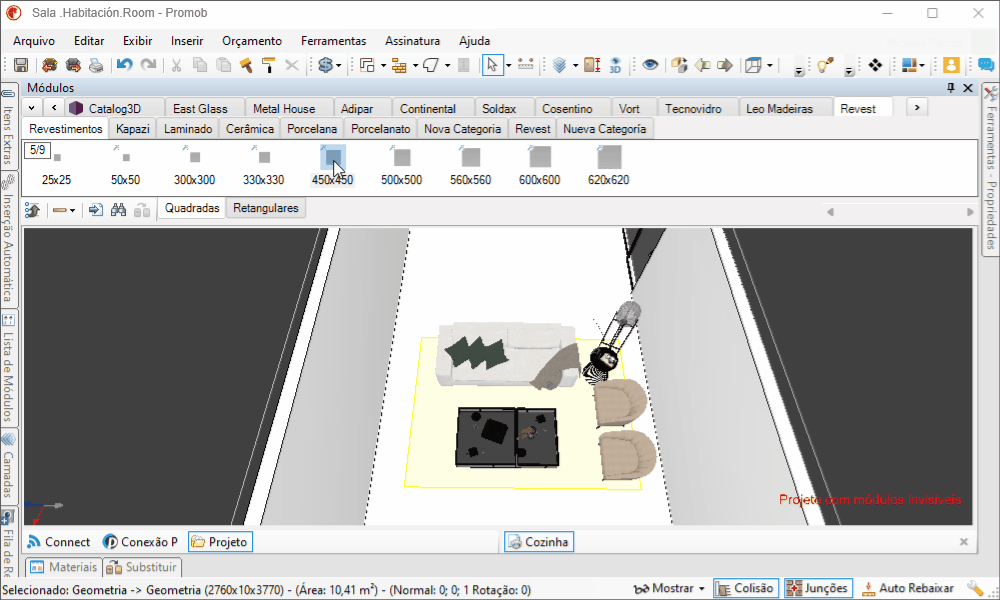Expand the wireframe cube dropdown arrow

click(x=770, y=65)
